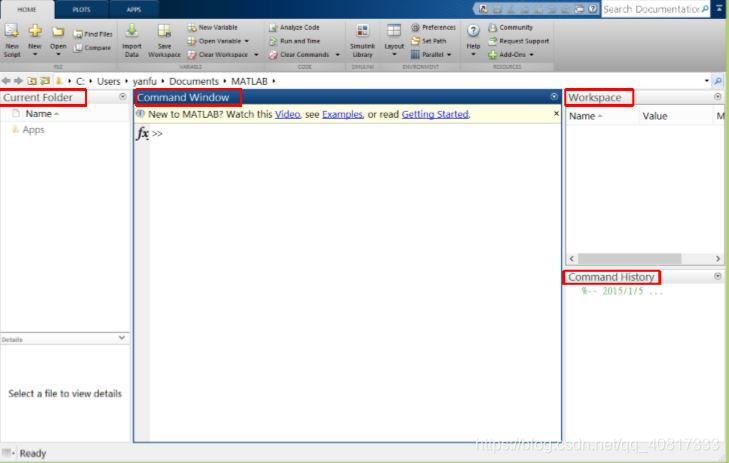Expand the Clear Workspace dropdown arrow
Image resolution: width=729 pixels, height=463 pixels.
point(256,54)
